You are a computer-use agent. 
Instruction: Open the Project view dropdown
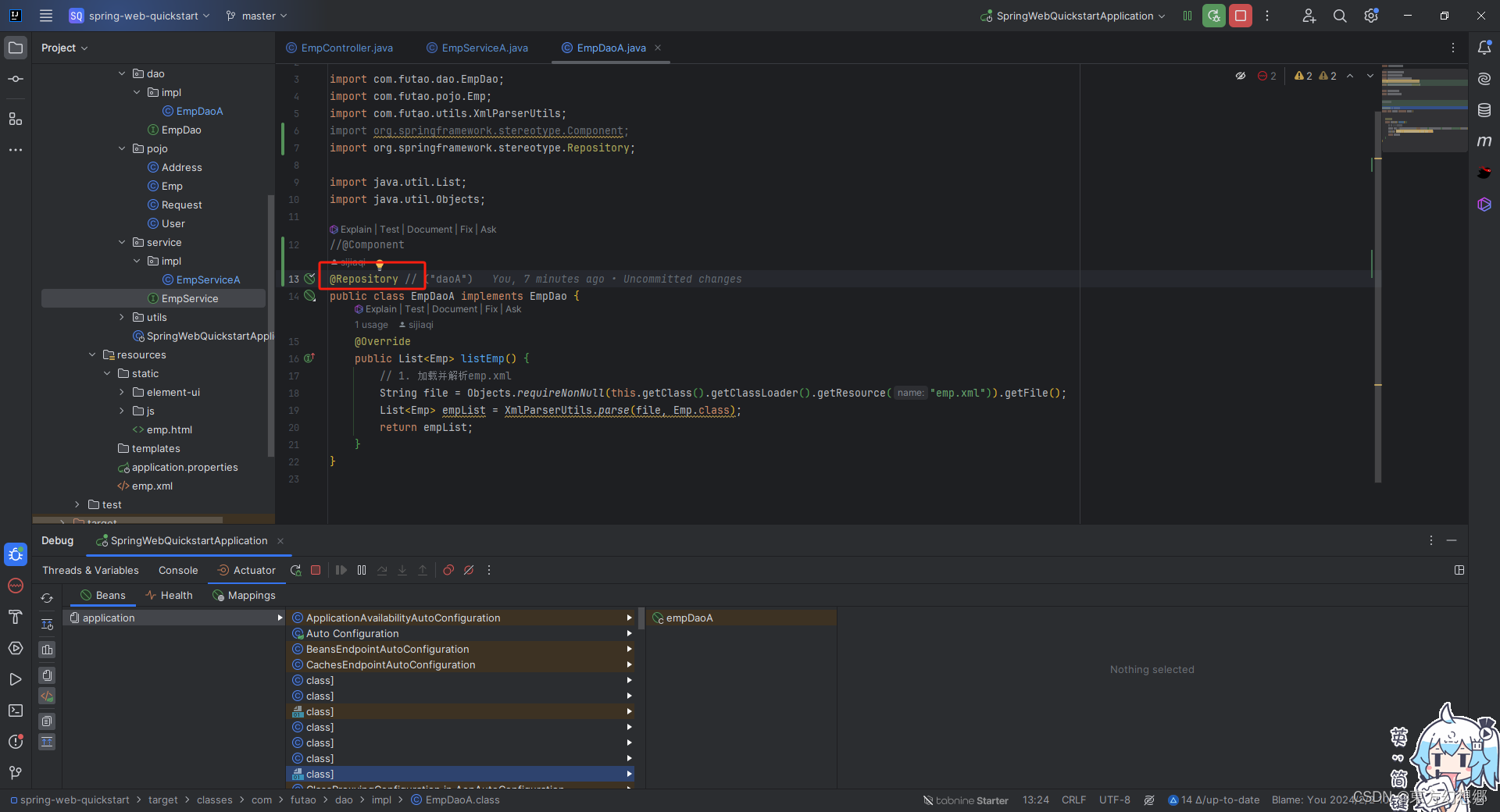point(65,48)
